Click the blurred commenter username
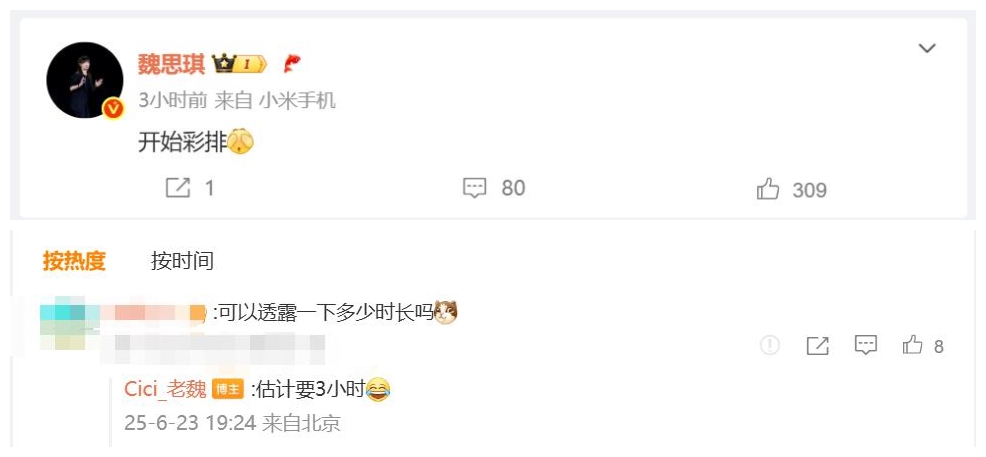This screenshot has width=986, height=457. tap(123, 312)
